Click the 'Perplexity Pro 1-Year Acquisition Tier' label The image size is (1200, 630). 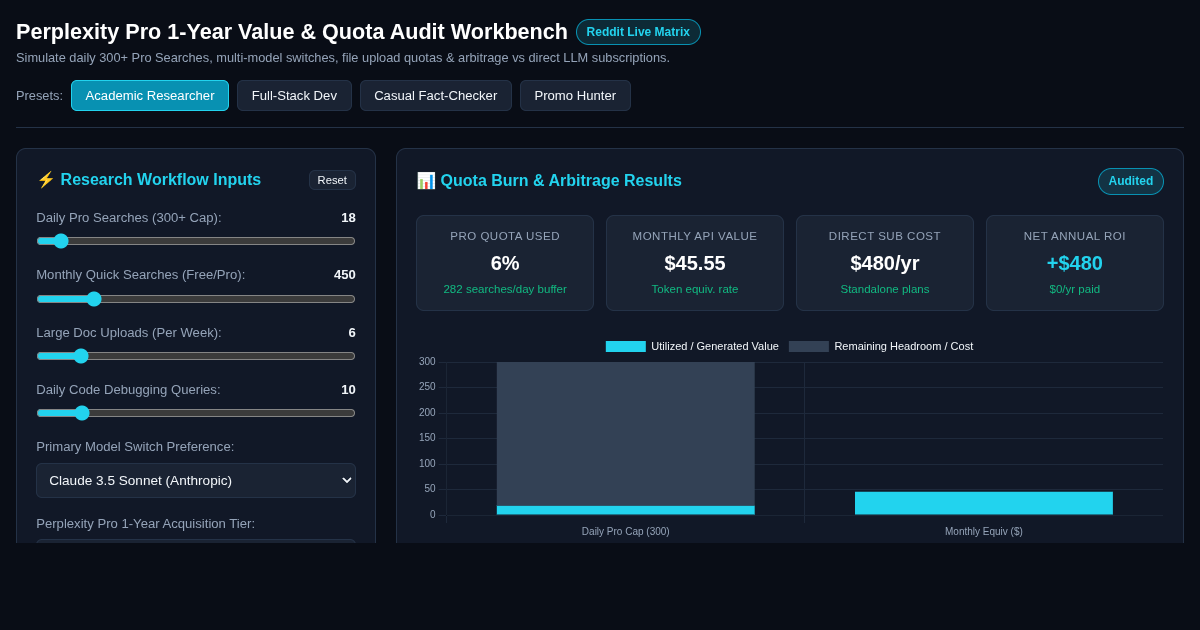tap(146, 524)
